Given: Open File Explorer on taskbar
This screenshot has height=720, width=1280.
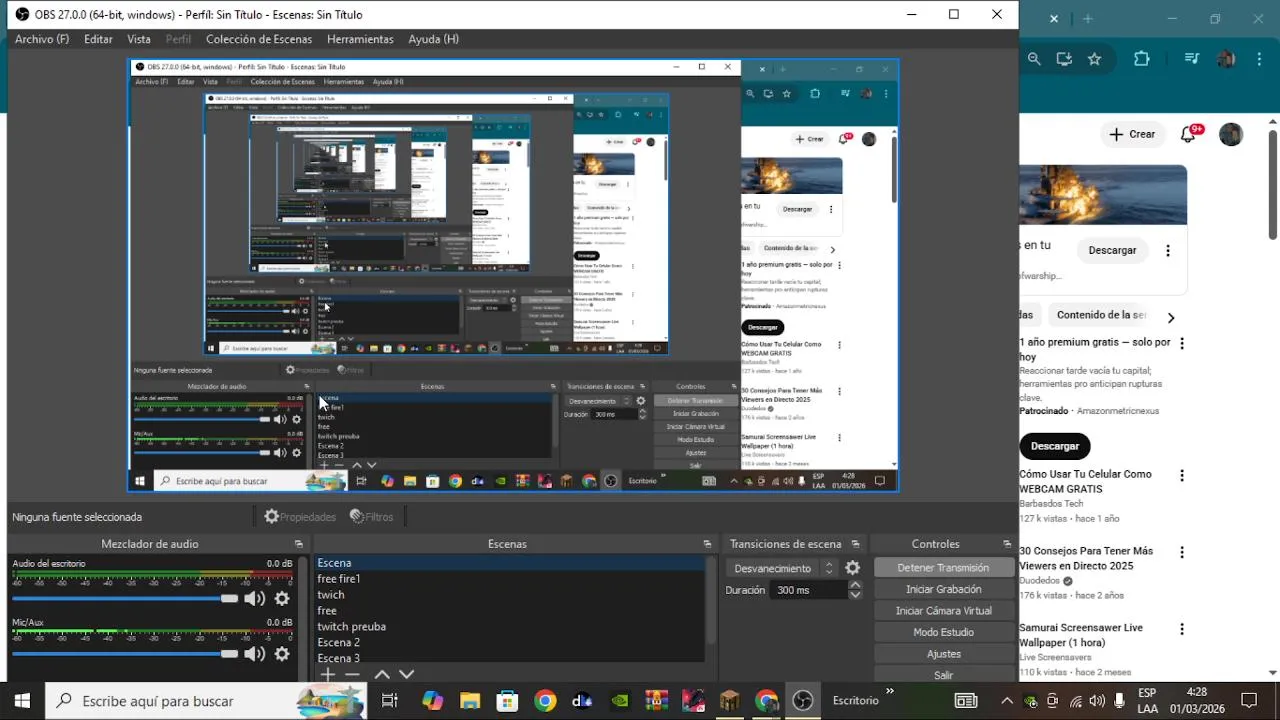Looking at the screenshot, I should point(469,701).
